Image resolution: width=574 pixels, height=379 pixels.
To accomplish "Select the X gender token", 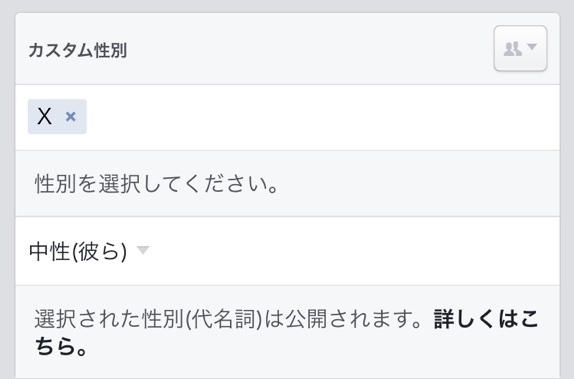I will [x=57, y=116].
